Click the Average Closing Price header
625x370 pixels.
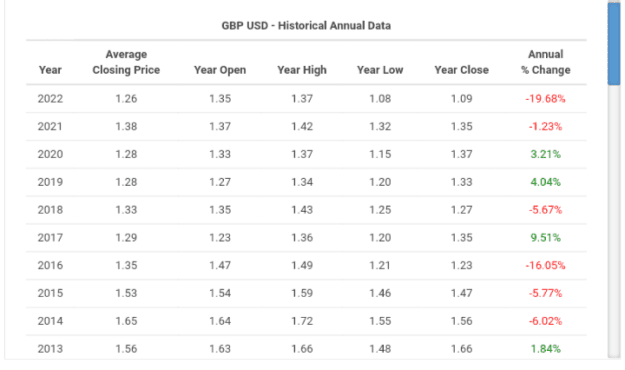pos(126,62)
